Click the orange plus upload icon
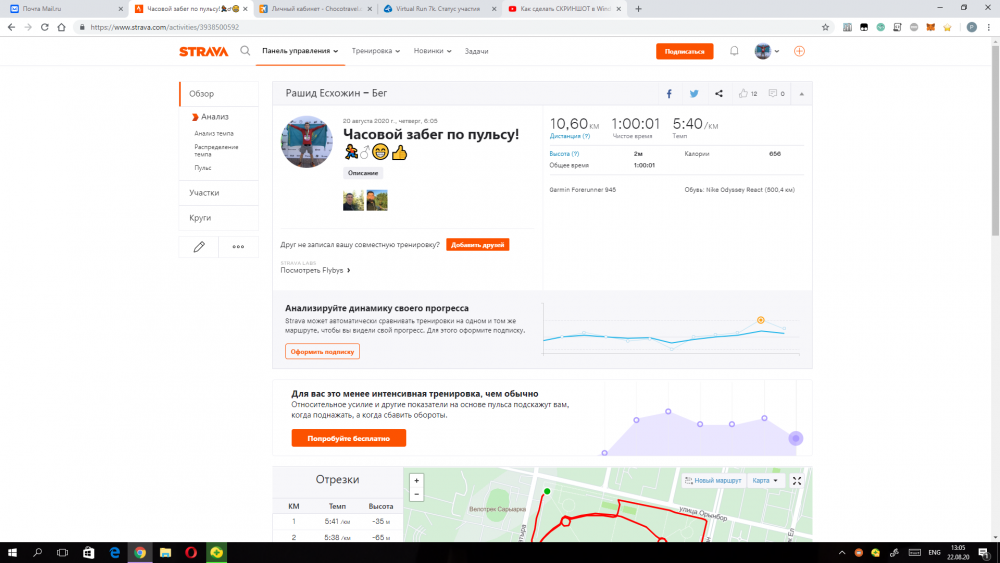This screenshot has height=563, width=1000. (799, 51)
